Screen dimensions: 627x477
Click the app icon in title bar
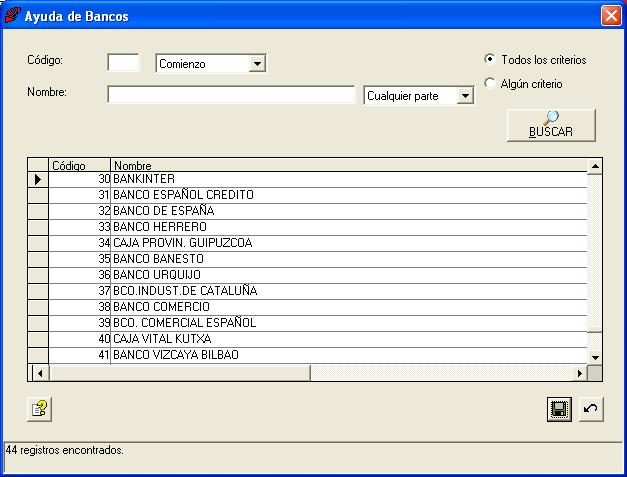12,15
